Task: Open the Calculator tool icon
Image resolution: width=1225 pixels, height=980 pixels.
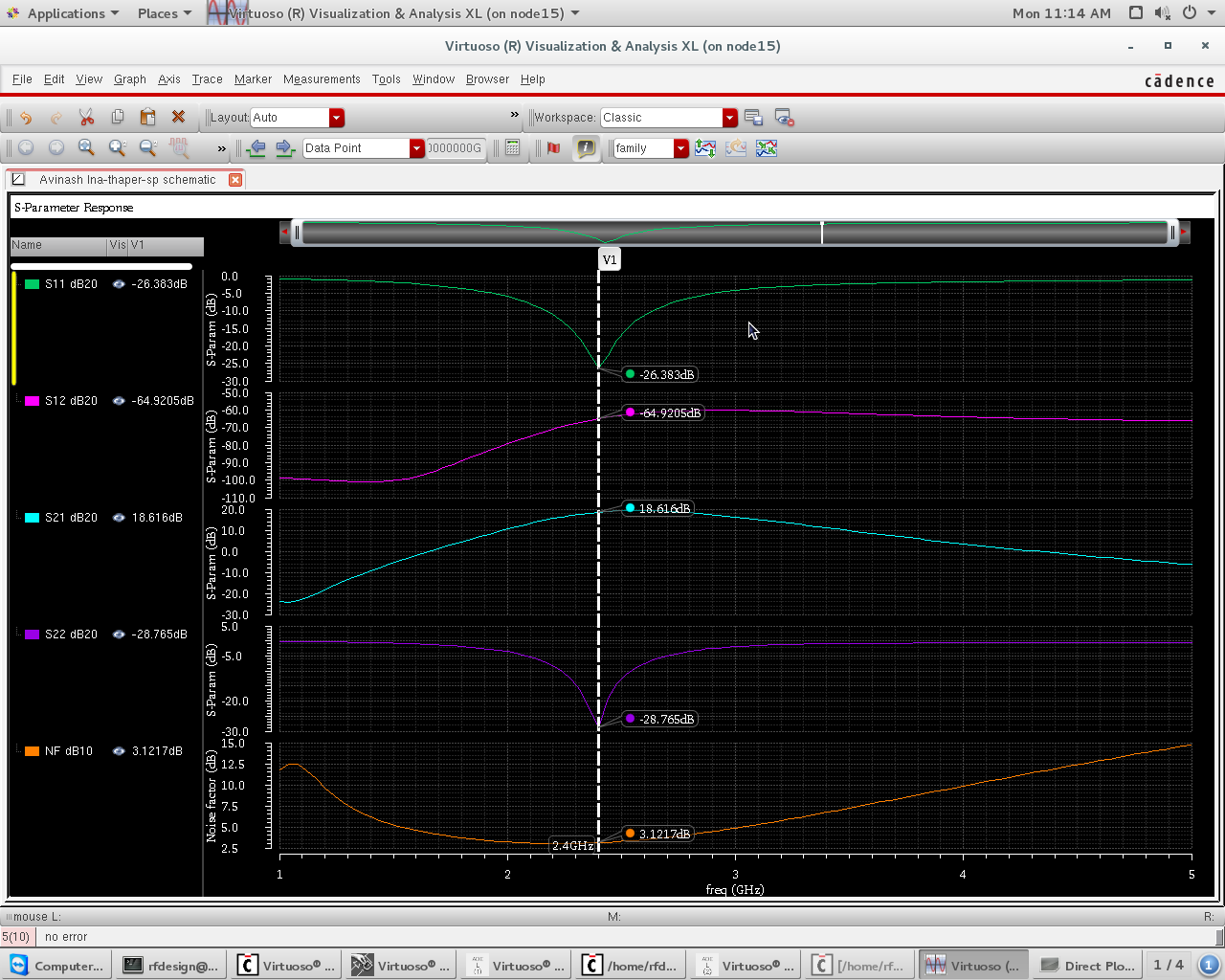Action: tap(513, 148)
